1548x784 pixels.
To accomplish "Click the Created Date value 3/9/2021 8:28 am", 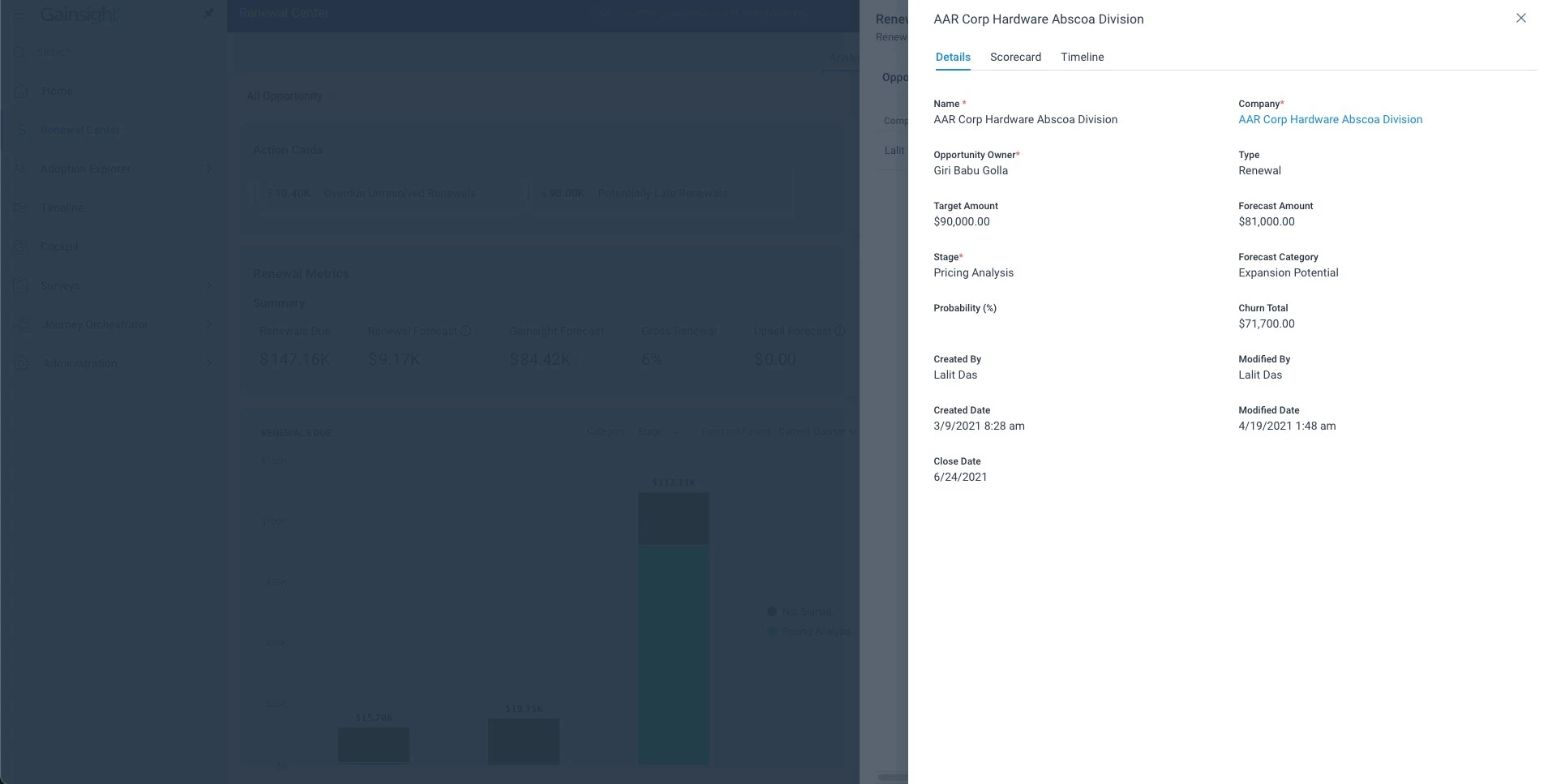I will [x=979, y=426].
